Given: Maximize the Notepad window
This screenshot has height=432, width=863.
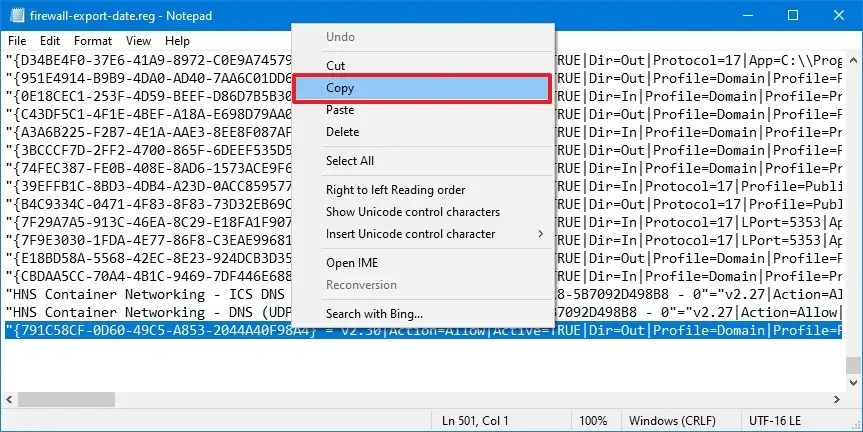Looking at the screenshot, I should [793, 15].
